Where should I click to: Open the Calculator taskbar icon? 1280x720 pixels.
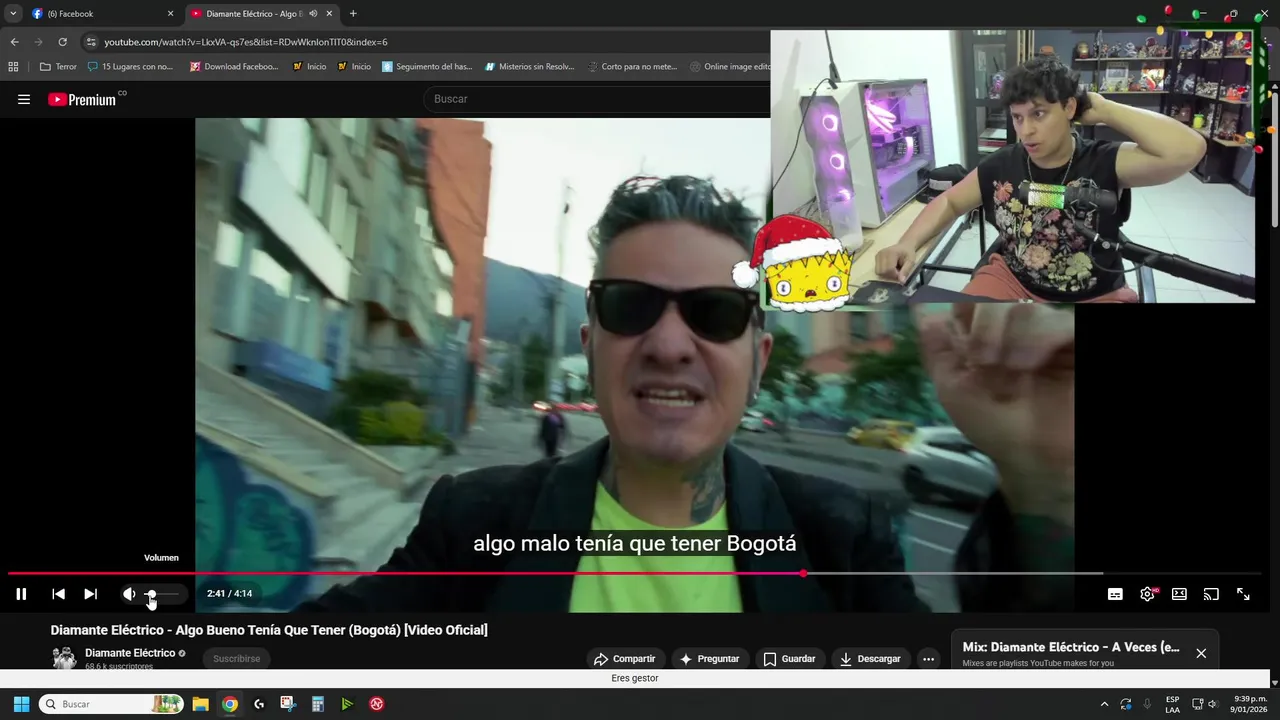318,704
